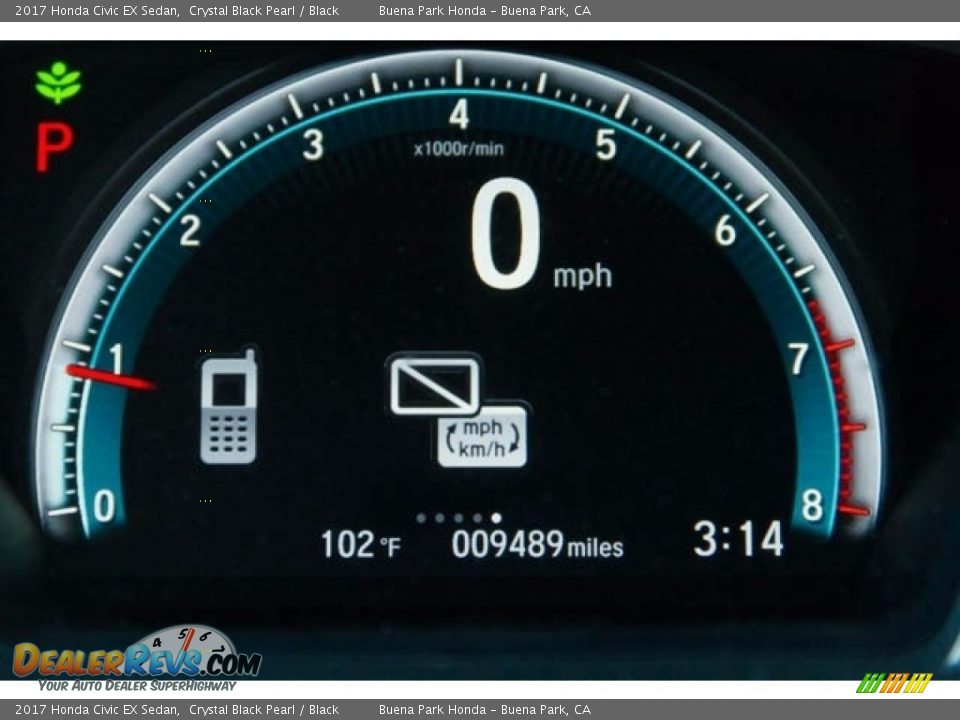Click the x1000r/min label
Screen dimensions: 960x720
pyautogui.click(x=459, y=149)
